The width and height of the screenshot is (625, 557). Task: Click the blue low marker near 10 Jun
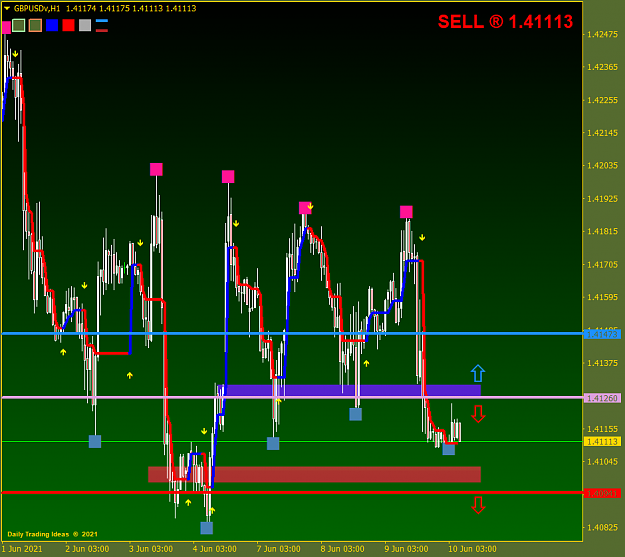(x=449, y=449)
